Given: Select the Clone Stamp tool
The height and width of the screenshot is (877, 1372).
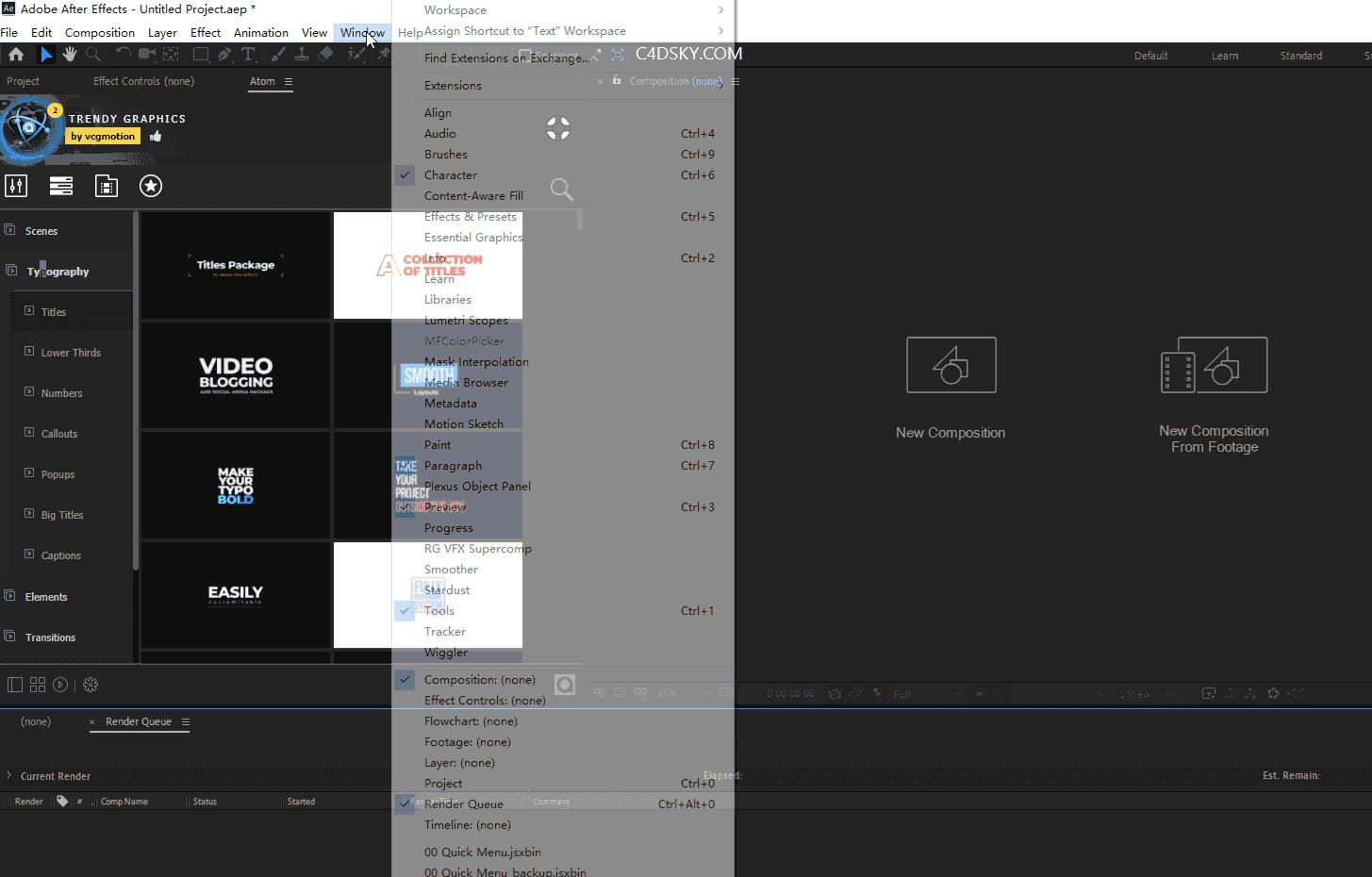Looking at the screenshot, I should pyautogui.click(x=302, y=55).
